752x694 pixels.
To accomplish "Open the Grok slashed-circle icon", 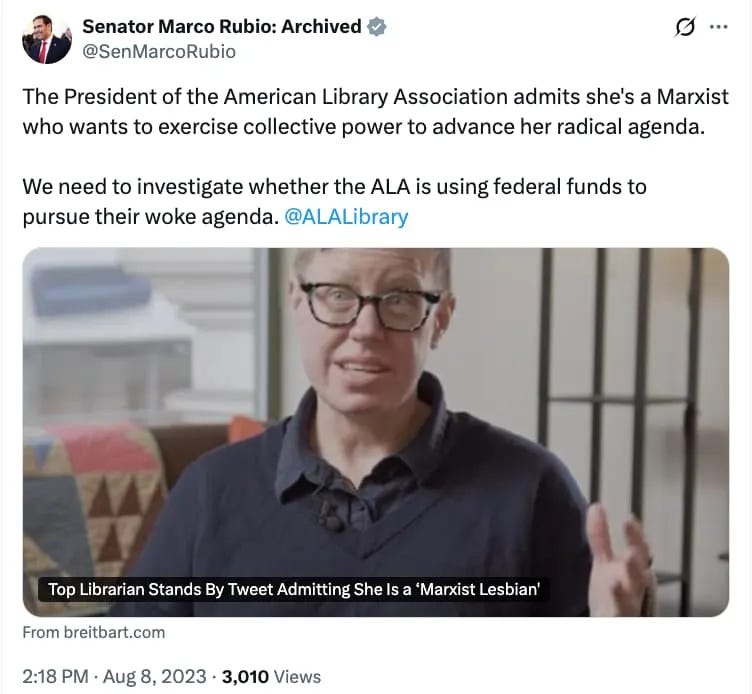I will point(684,26).
